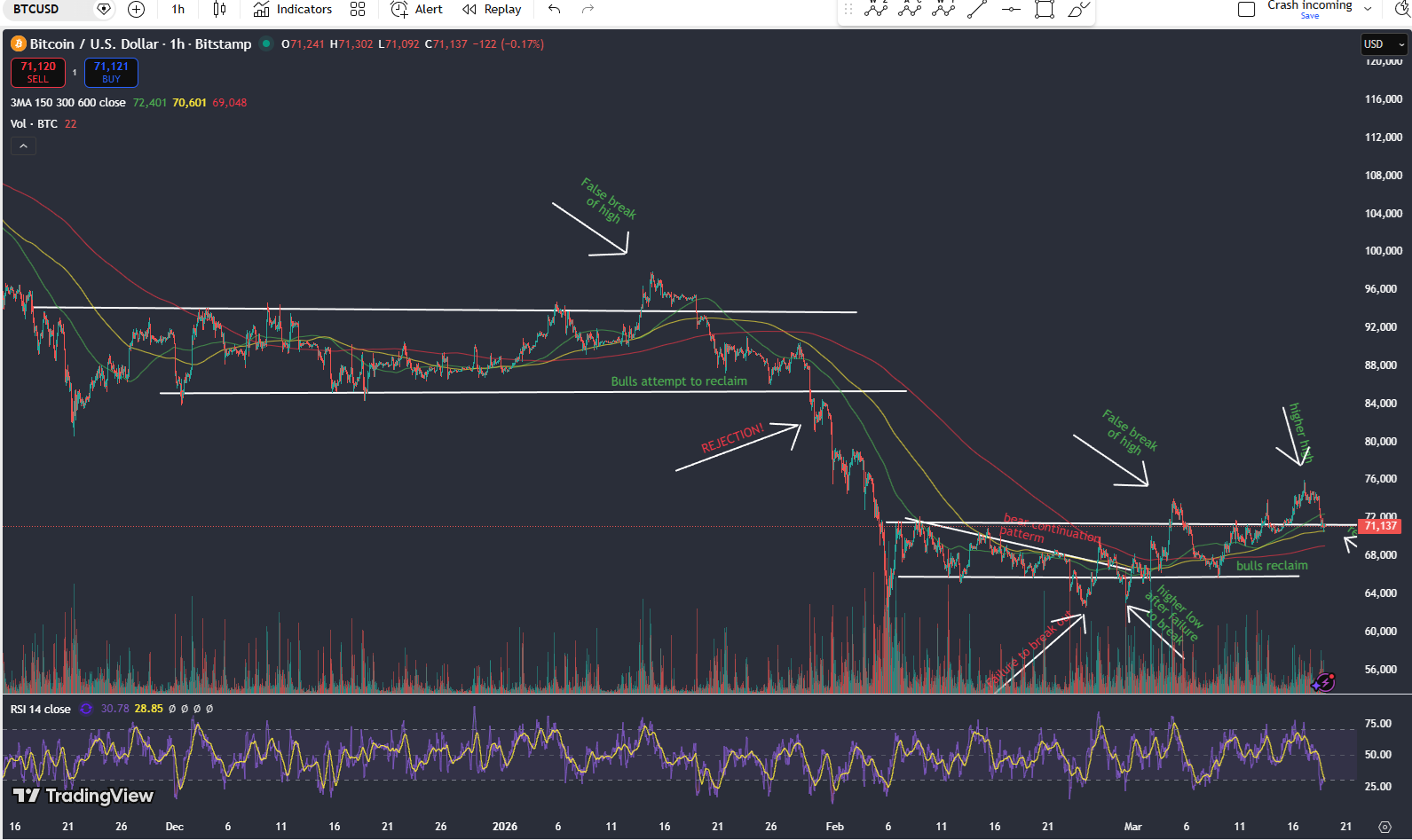Click the 75.00 RSI scale label
This screenshot has height=840, width=1412.
pyautogui.click(x=1378, y=724)
